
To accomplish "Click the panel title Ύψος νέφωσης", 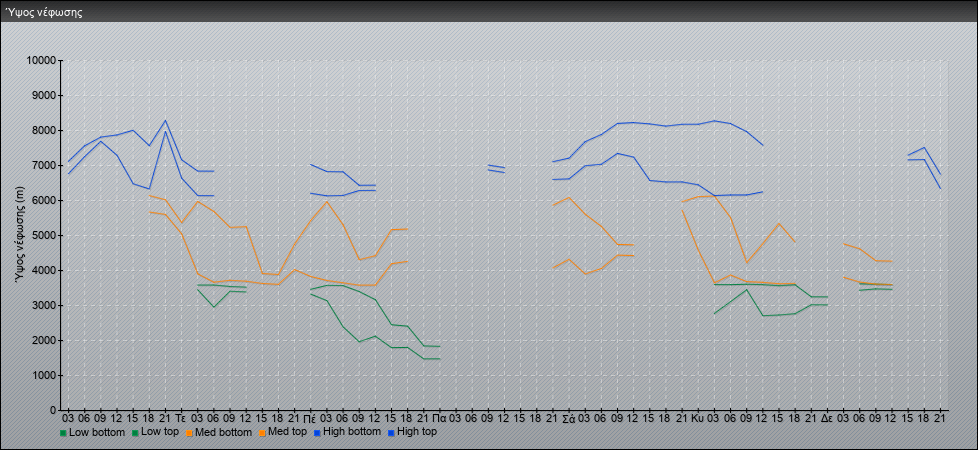I will [44, 12].
